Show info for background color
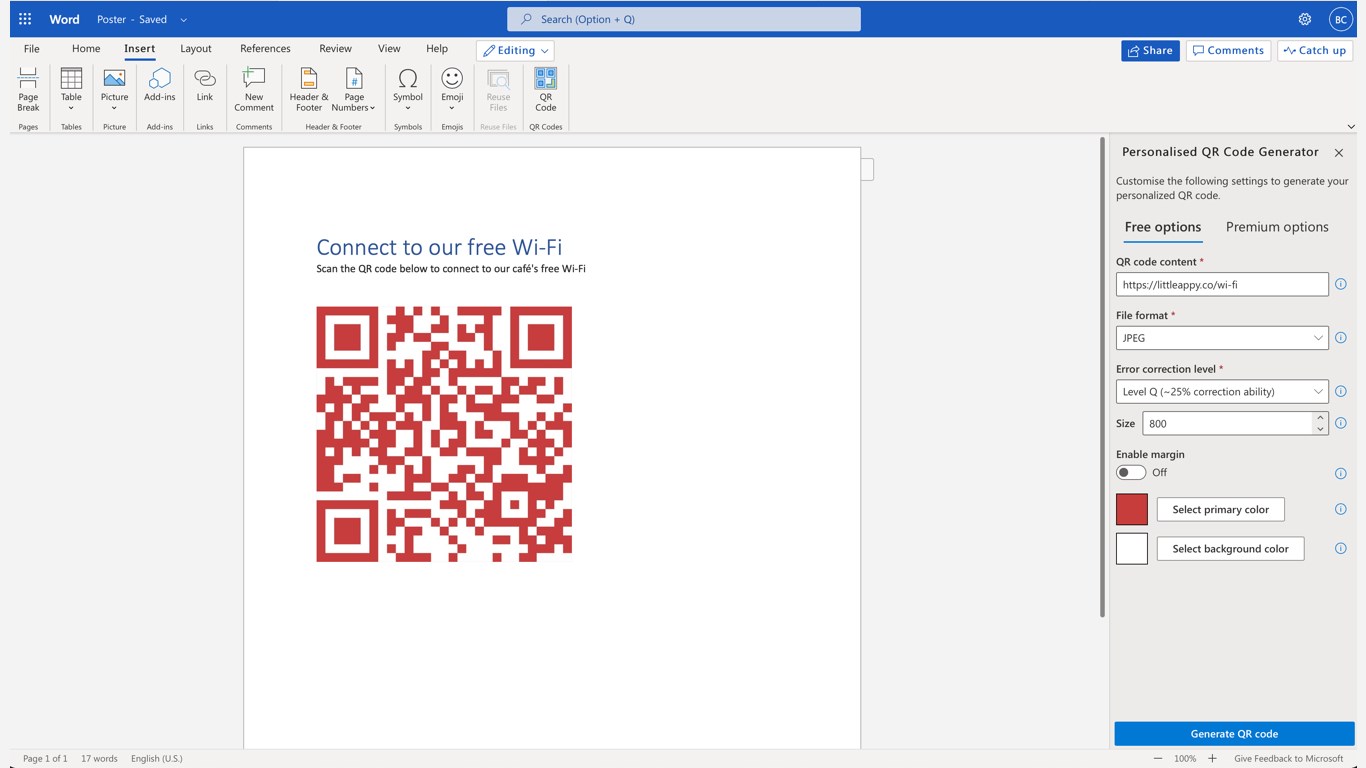 pyautogui.click(x=1341, y=548)
